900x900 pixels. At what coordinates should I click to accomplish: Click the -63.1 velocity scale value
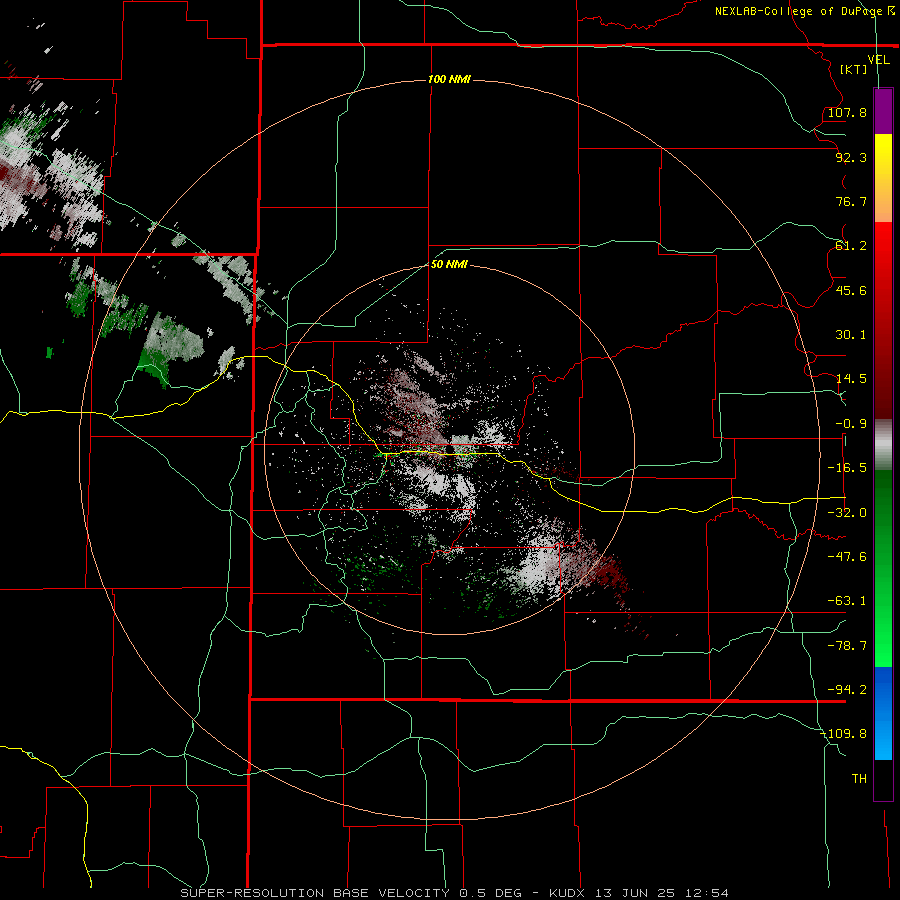tap(847, 601)
